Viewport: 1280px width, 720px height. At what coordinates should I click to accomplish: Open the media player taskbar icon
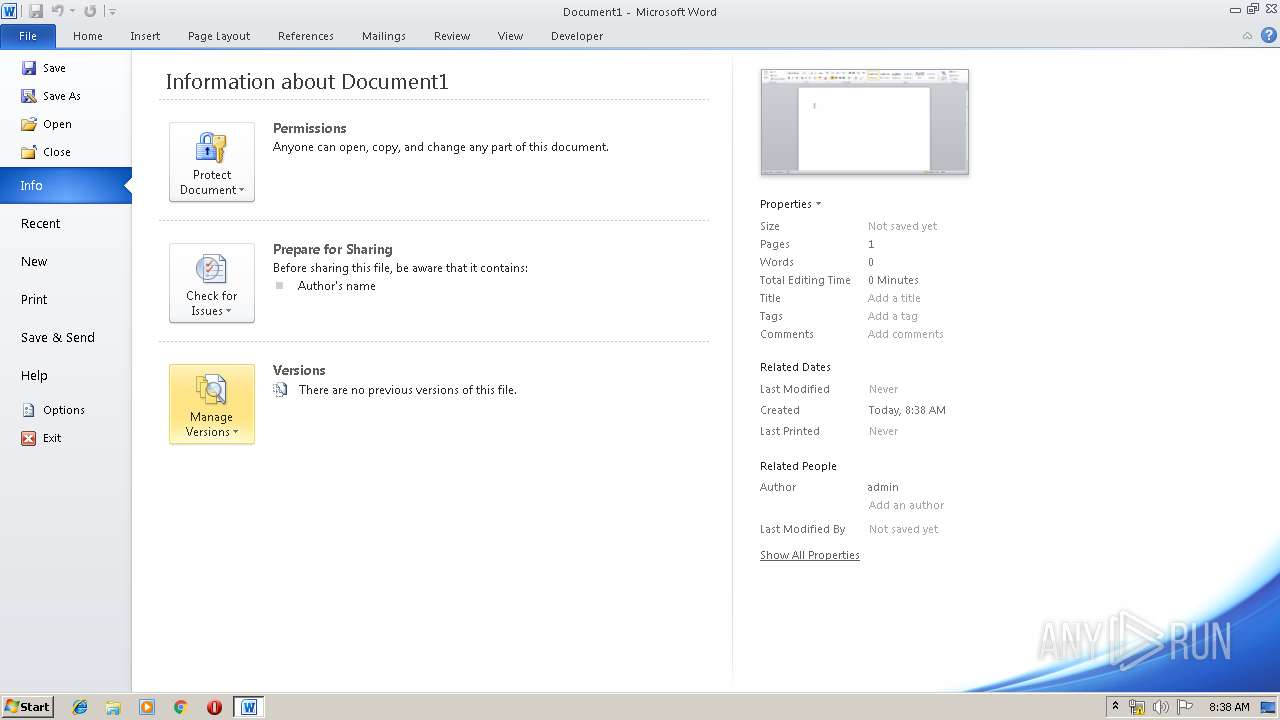point(147,707)
